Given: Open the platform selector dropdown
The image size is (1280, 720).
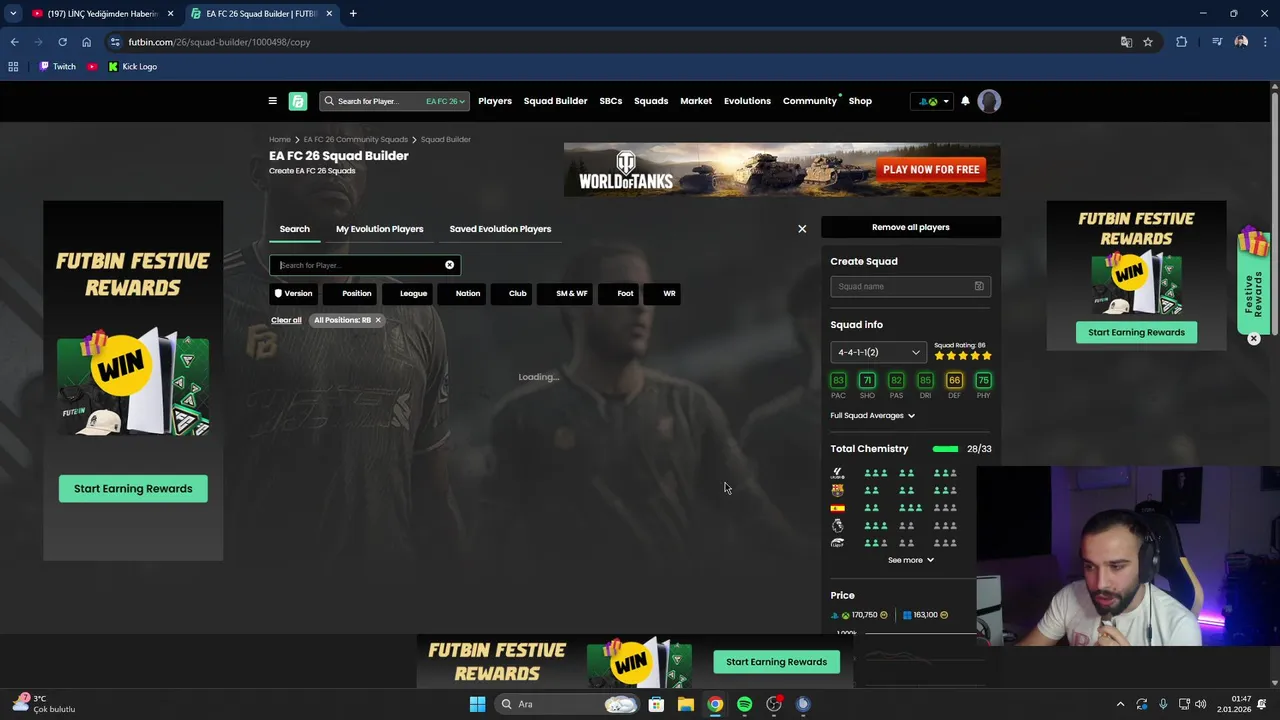Looking at the screenshot, I should pyautogui.click(x=931, y=101).
